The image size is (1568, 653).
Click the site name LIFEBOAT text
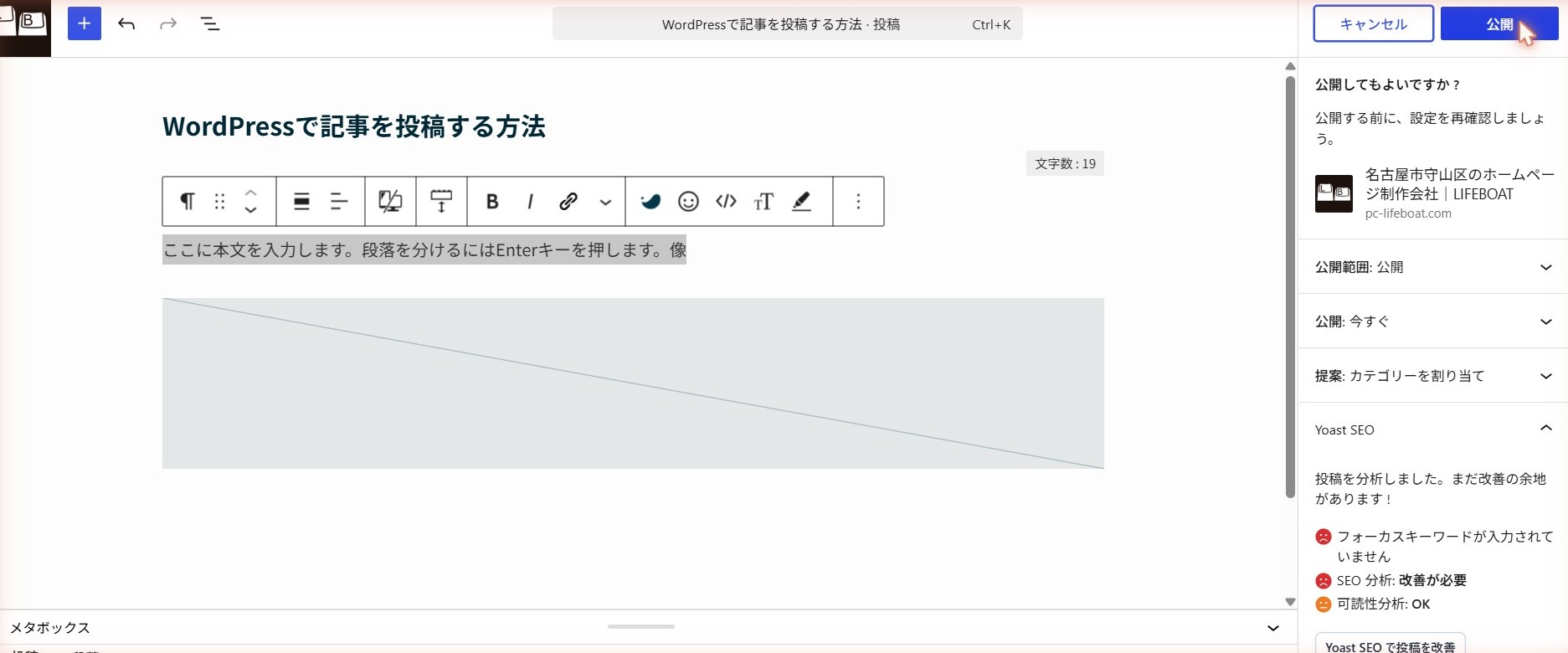tap(1459, 184)
